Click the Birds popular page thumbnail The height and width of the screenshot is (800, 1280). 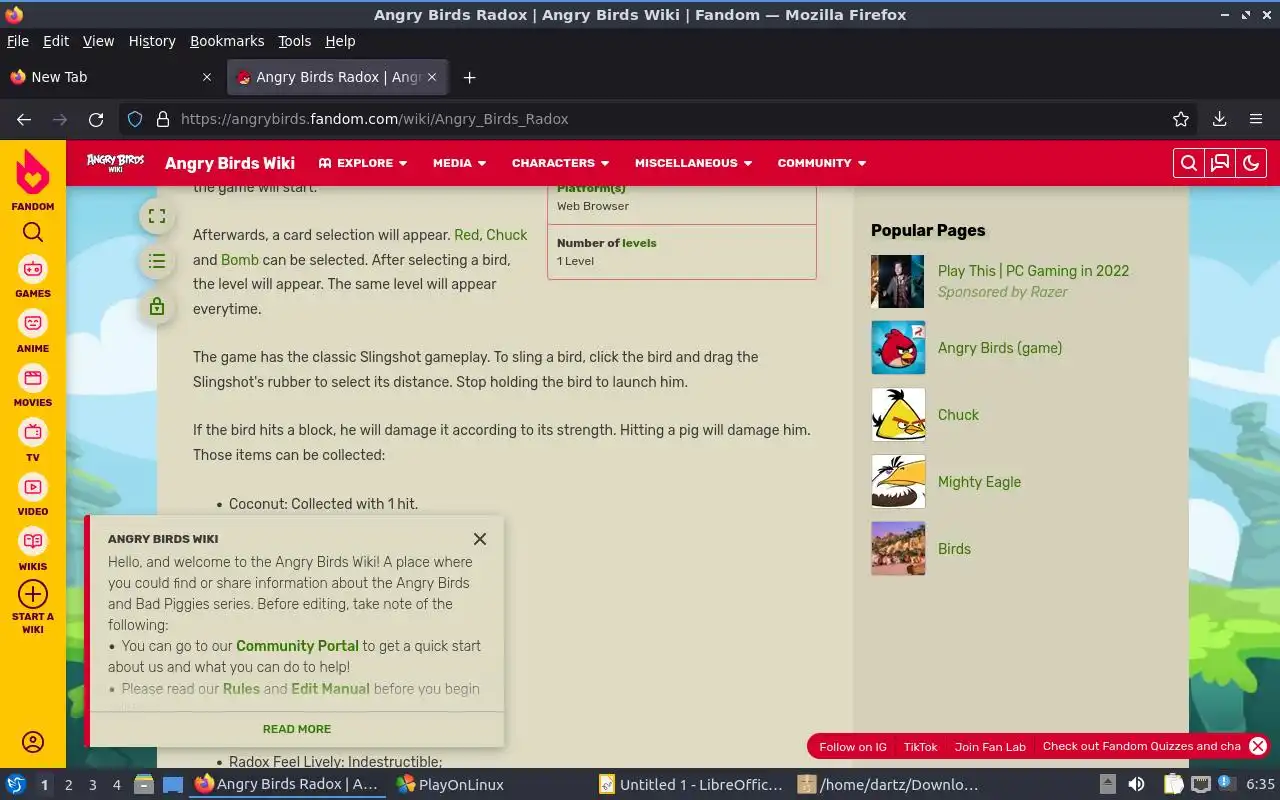click(x=898, y=548)
